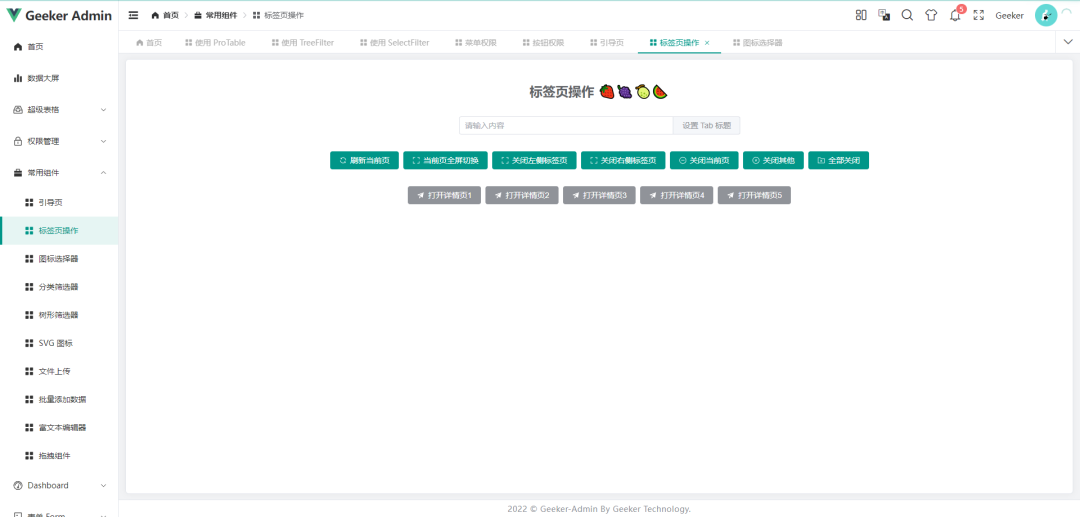Expand the 超级表格 sidebar menu
Screen dimensions: 1080x517
coord(59,110)
